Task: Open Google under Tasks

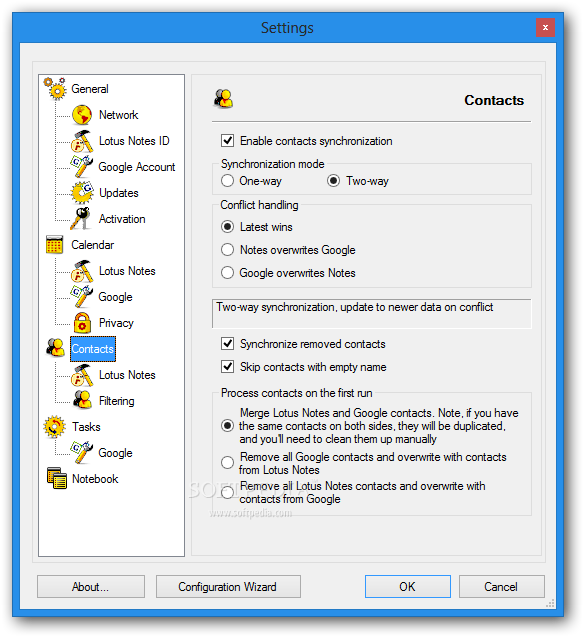Action: pyautogui.click(x=115, y=453)
